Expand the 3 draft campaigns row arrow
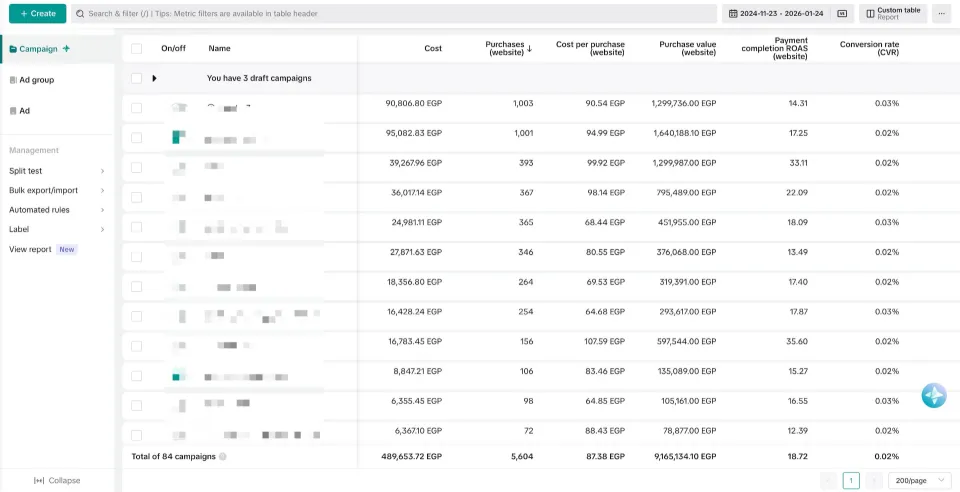The height and width of the screenshot is (492, 960). [154, 78]
